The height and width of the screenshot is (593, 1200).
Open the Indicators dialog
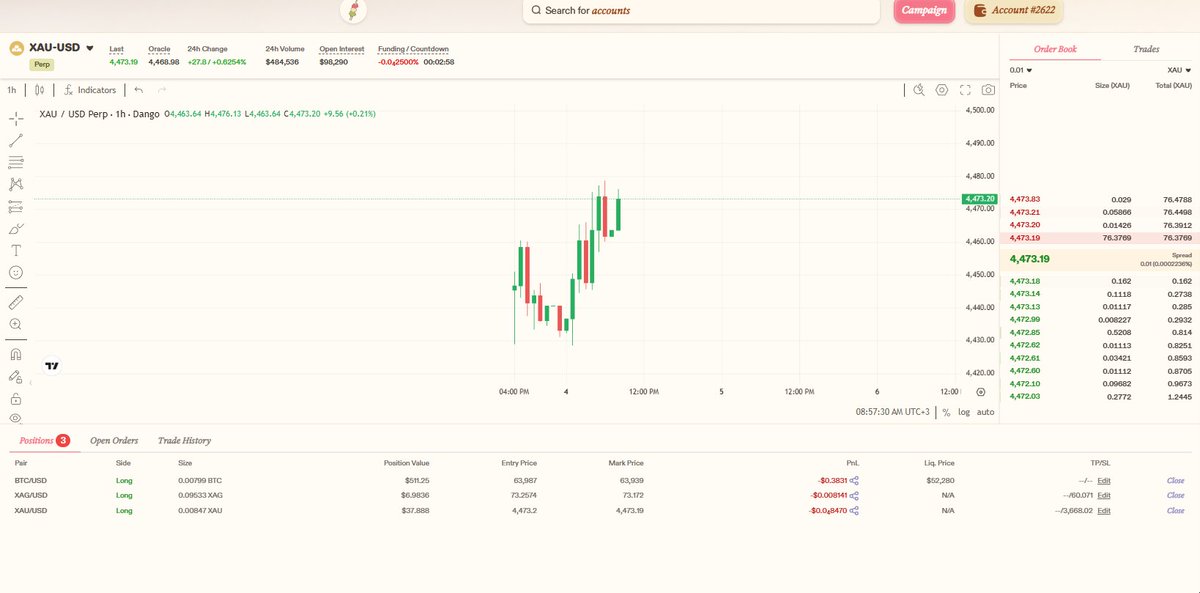click(x=90, y=90)
